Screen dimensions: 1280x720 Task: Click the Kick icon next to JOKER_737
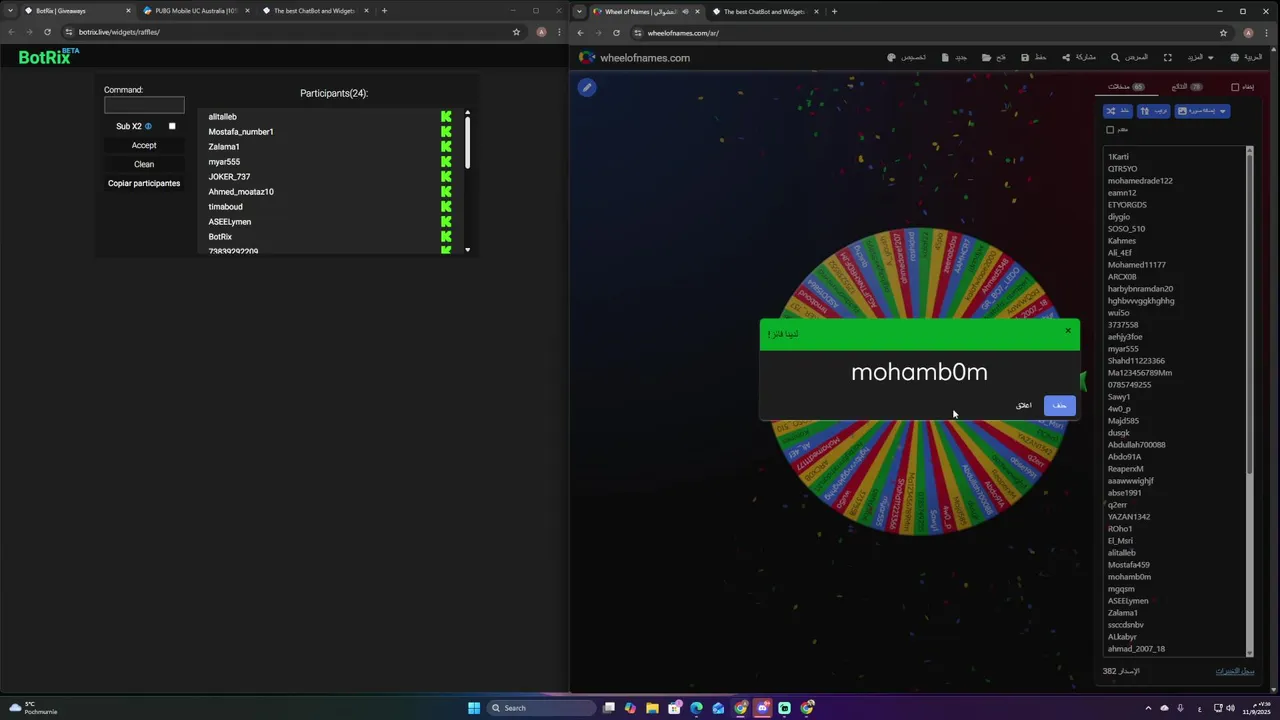tap(446, 177)
